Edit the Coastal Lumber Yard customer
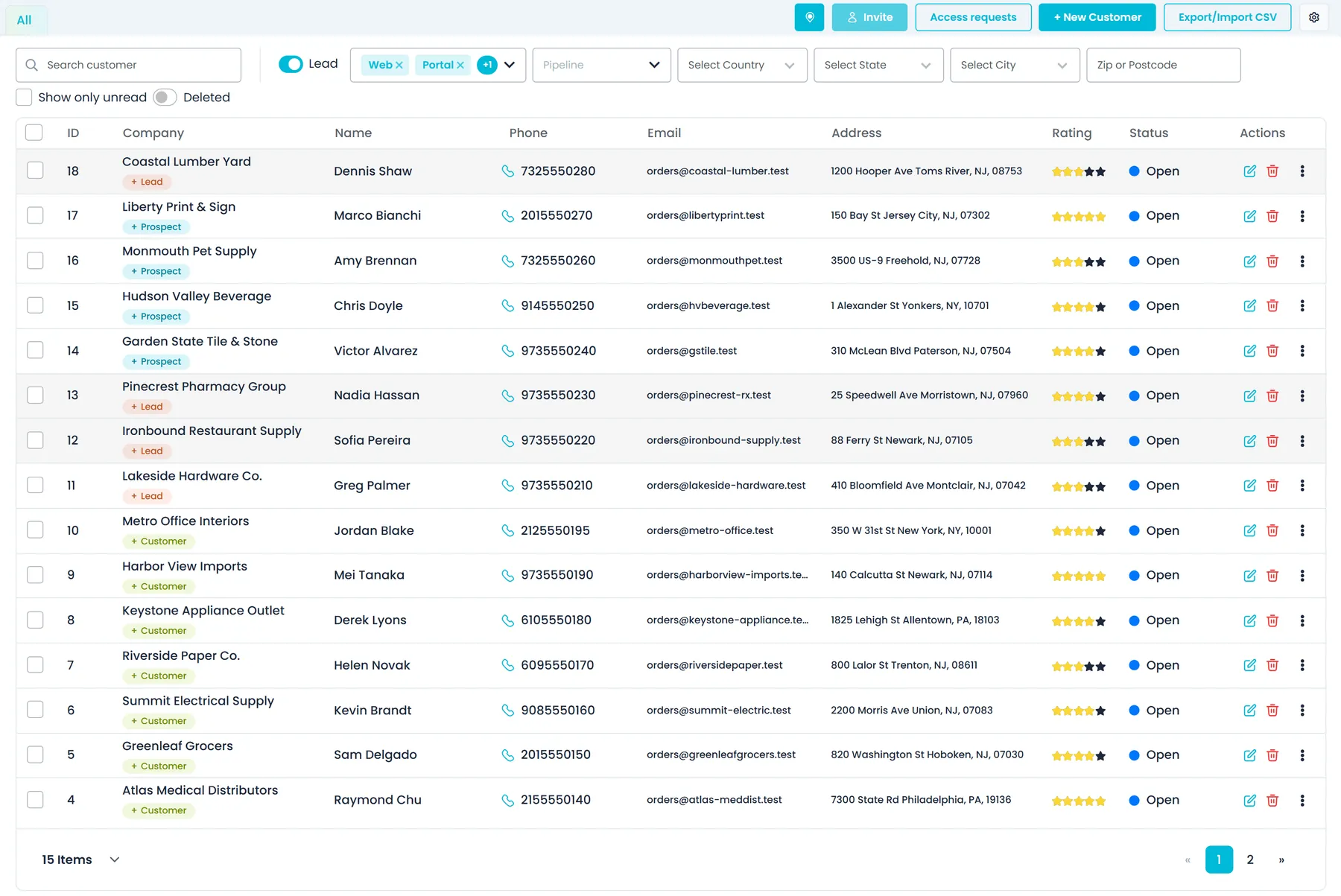The width and height of the screenshot is (1341, 896). (1249, 171)
